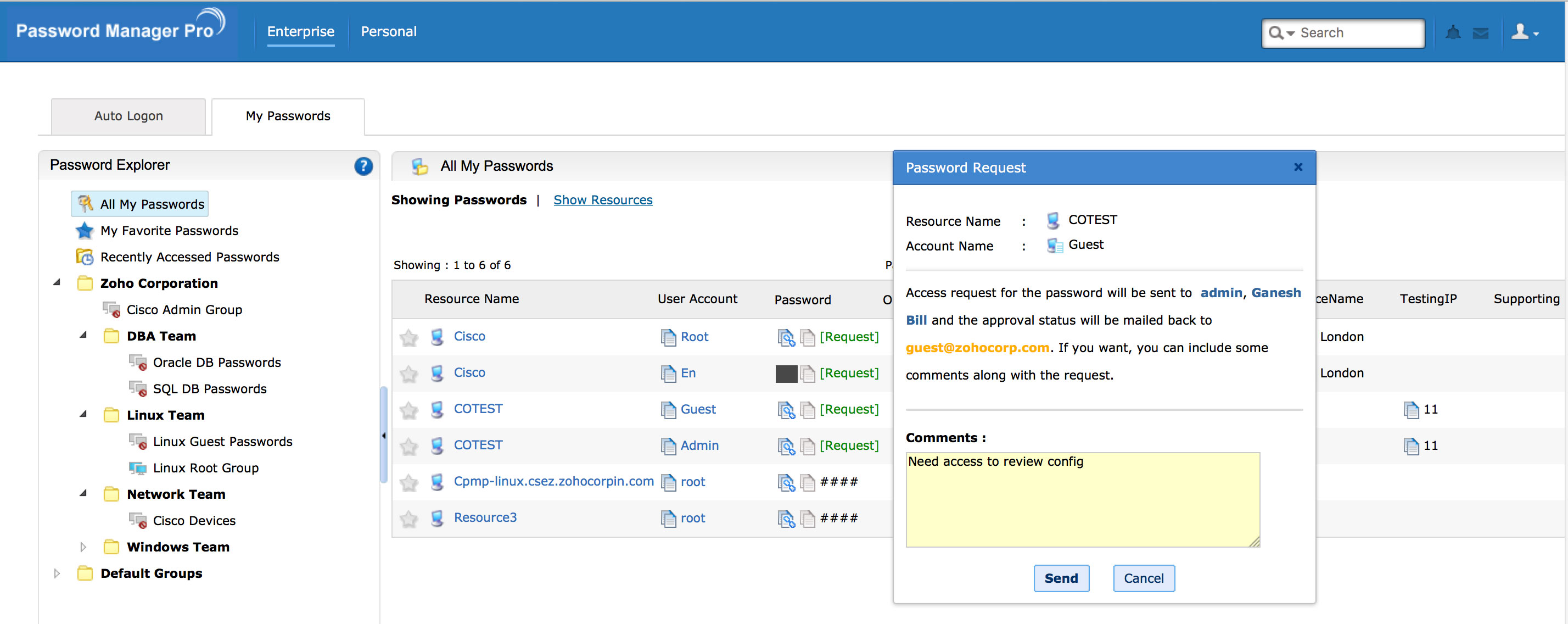Click the account details icon beside Root
The width and height of the screenshot is (1568, 624).
(668, 337)
